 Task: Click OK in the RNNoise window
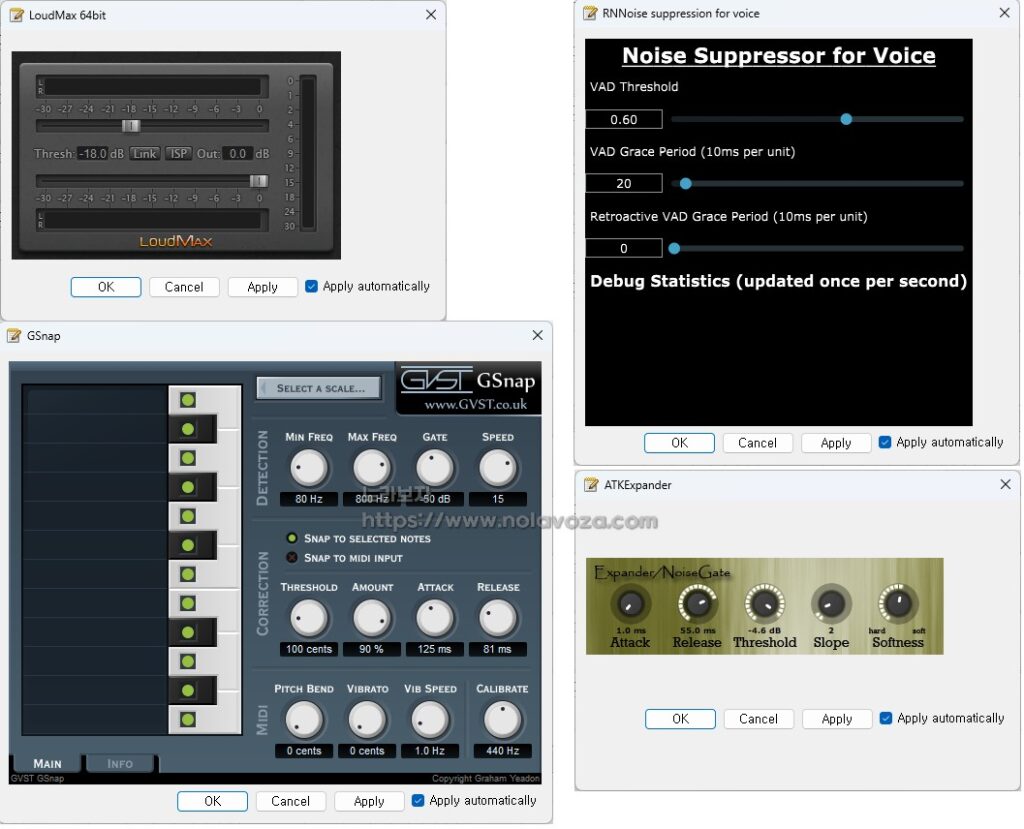pos(679,443)
